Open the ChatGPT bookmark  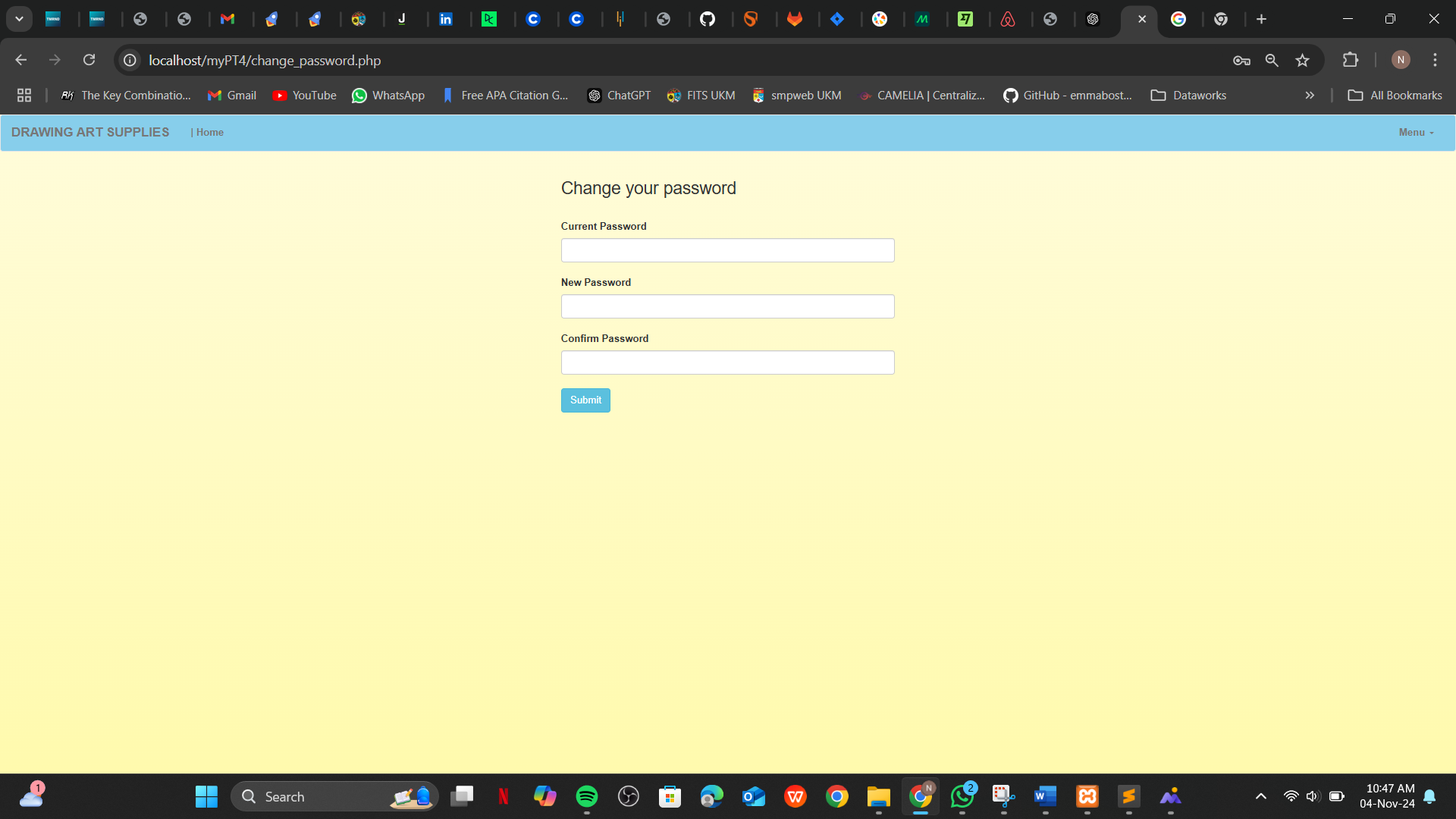(x=619, y=95)
